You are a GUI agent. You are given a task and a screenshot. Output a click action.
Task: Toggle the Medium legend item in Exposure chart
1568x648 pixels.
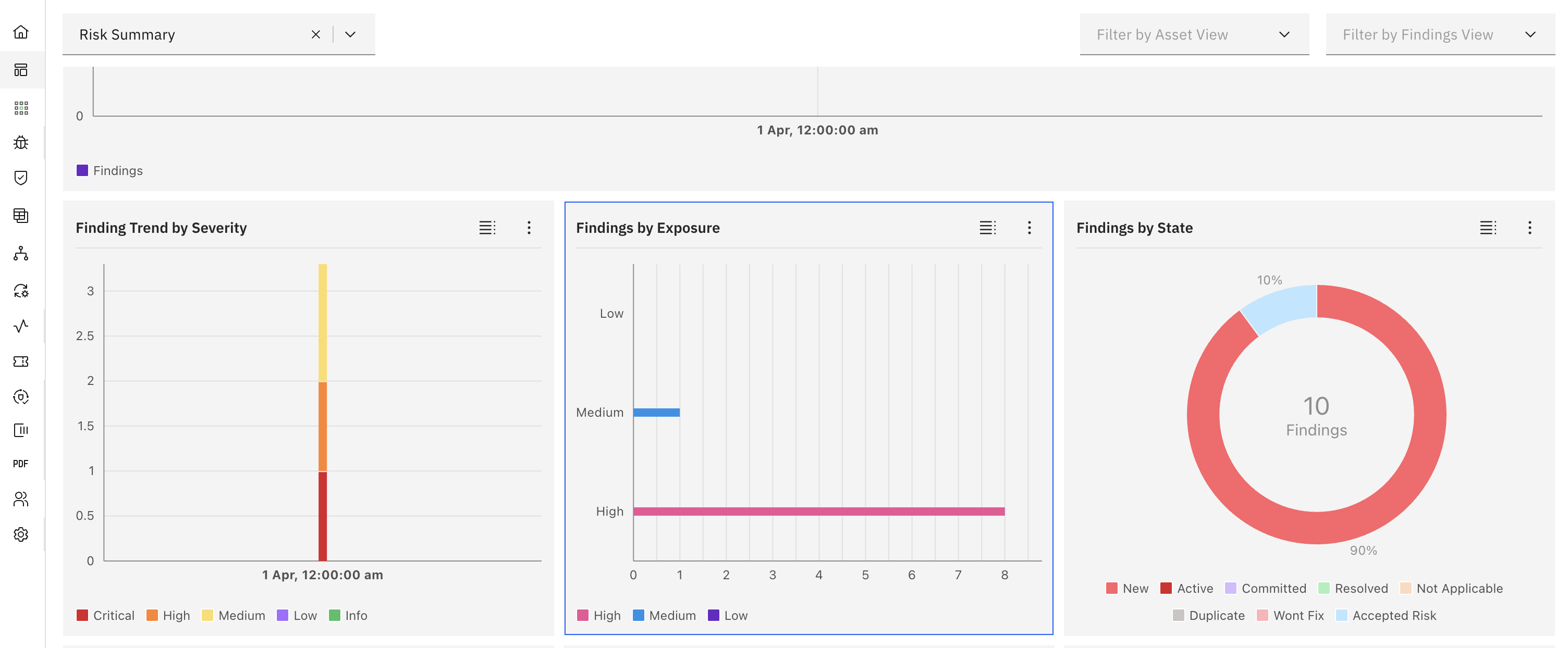[x=664, y=615]
